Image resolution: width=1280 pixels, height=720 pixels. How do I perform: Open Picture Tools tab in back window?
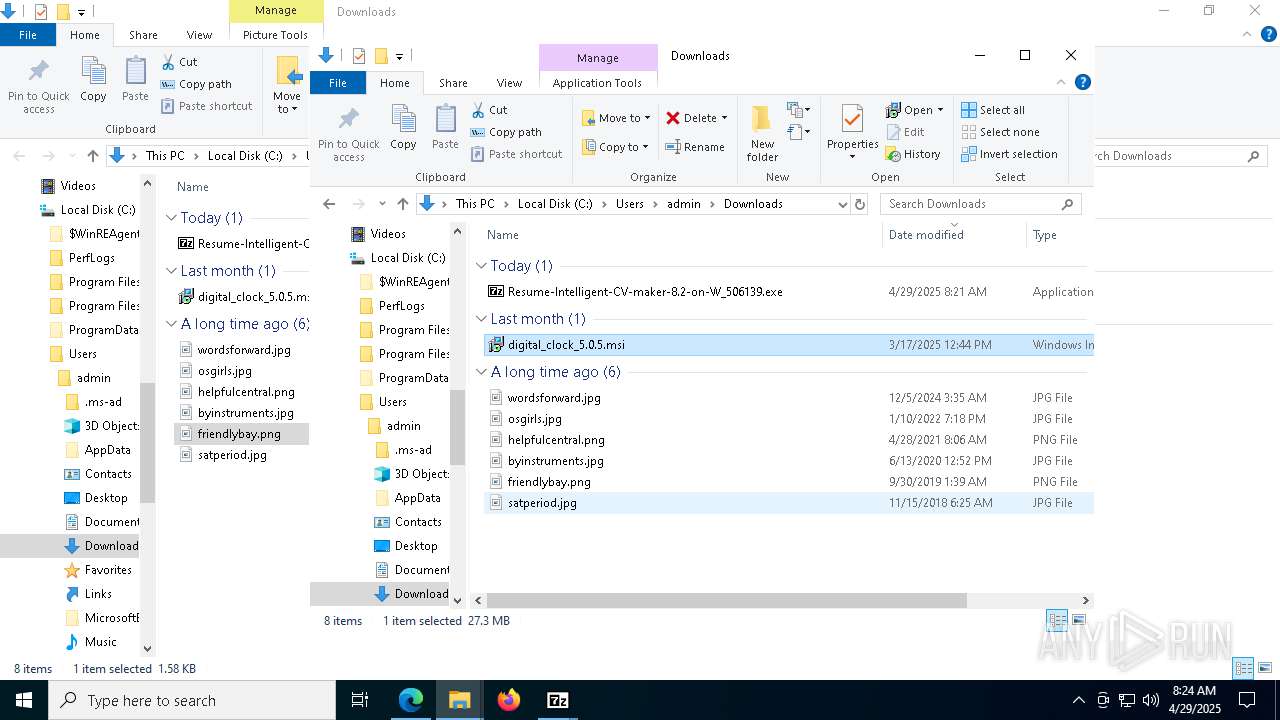[x=275, y=35]
